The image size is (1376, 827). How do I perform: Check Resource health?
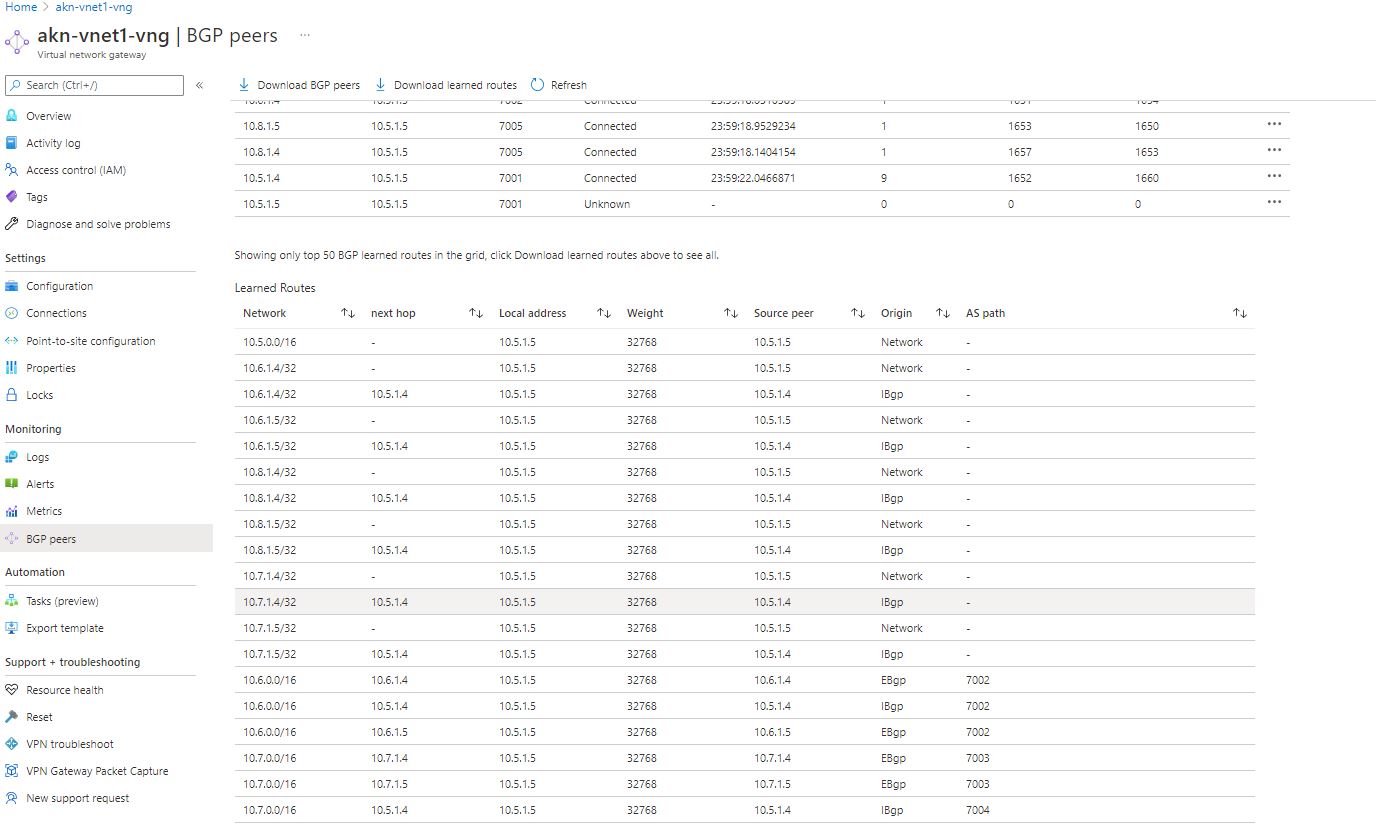pos(65,689)
